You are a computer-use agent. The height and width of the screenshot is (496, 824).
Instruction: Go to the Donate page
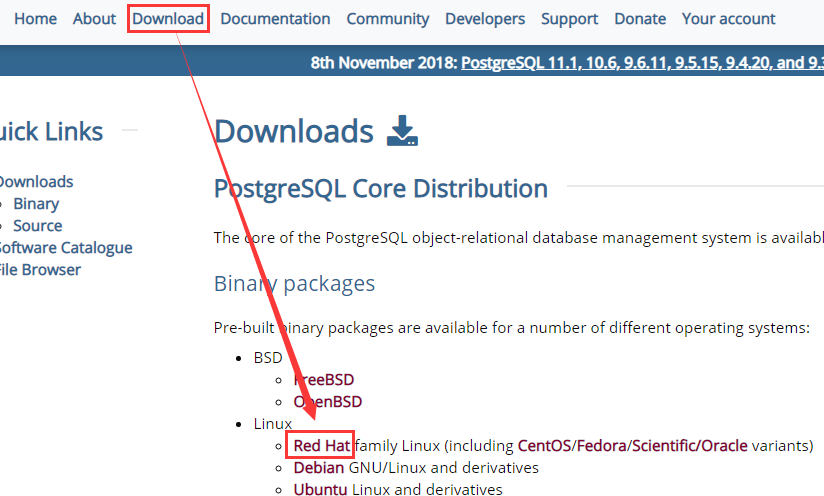[640, 19]
